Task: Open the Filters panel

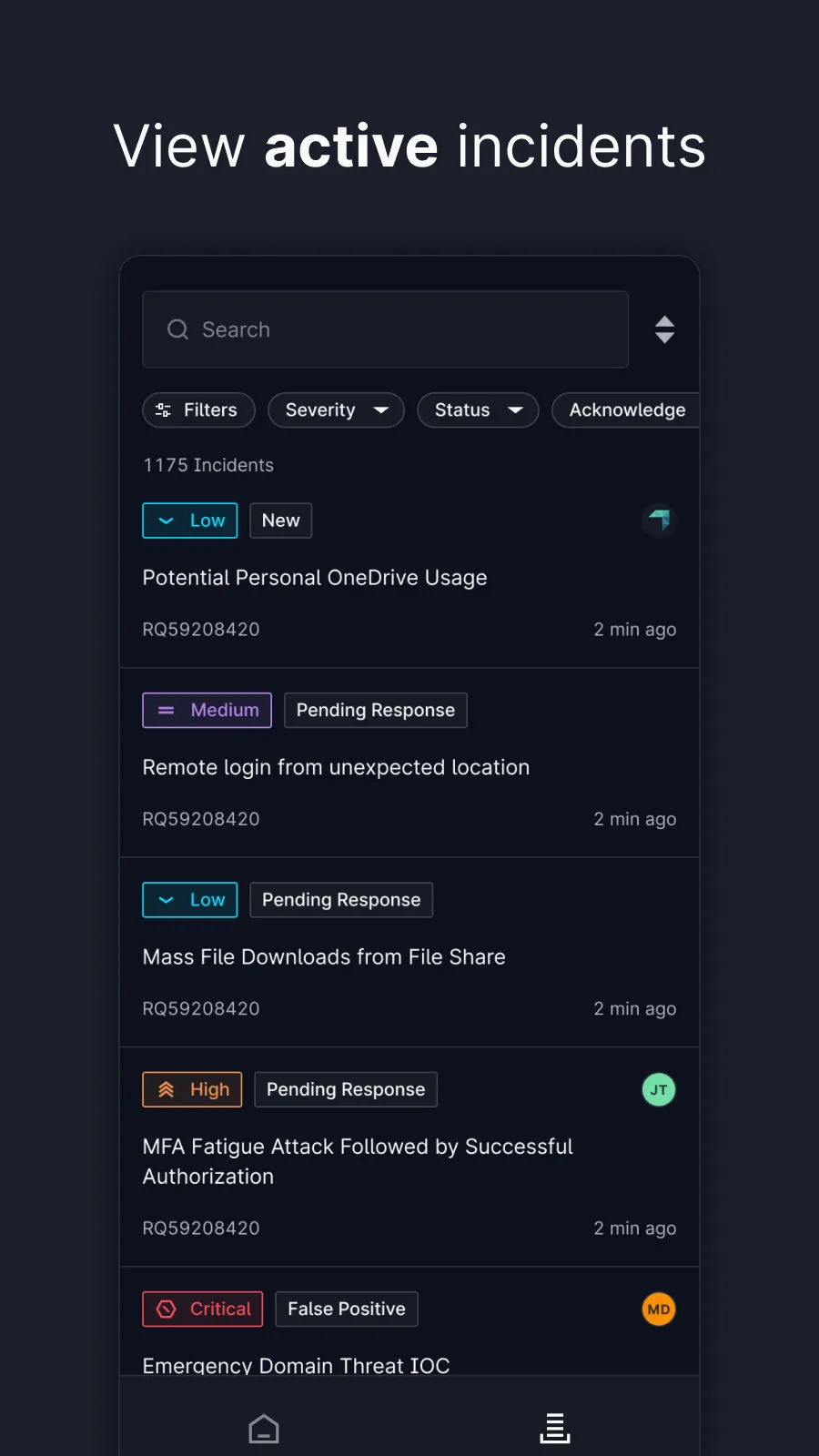Action: point(198,410)
